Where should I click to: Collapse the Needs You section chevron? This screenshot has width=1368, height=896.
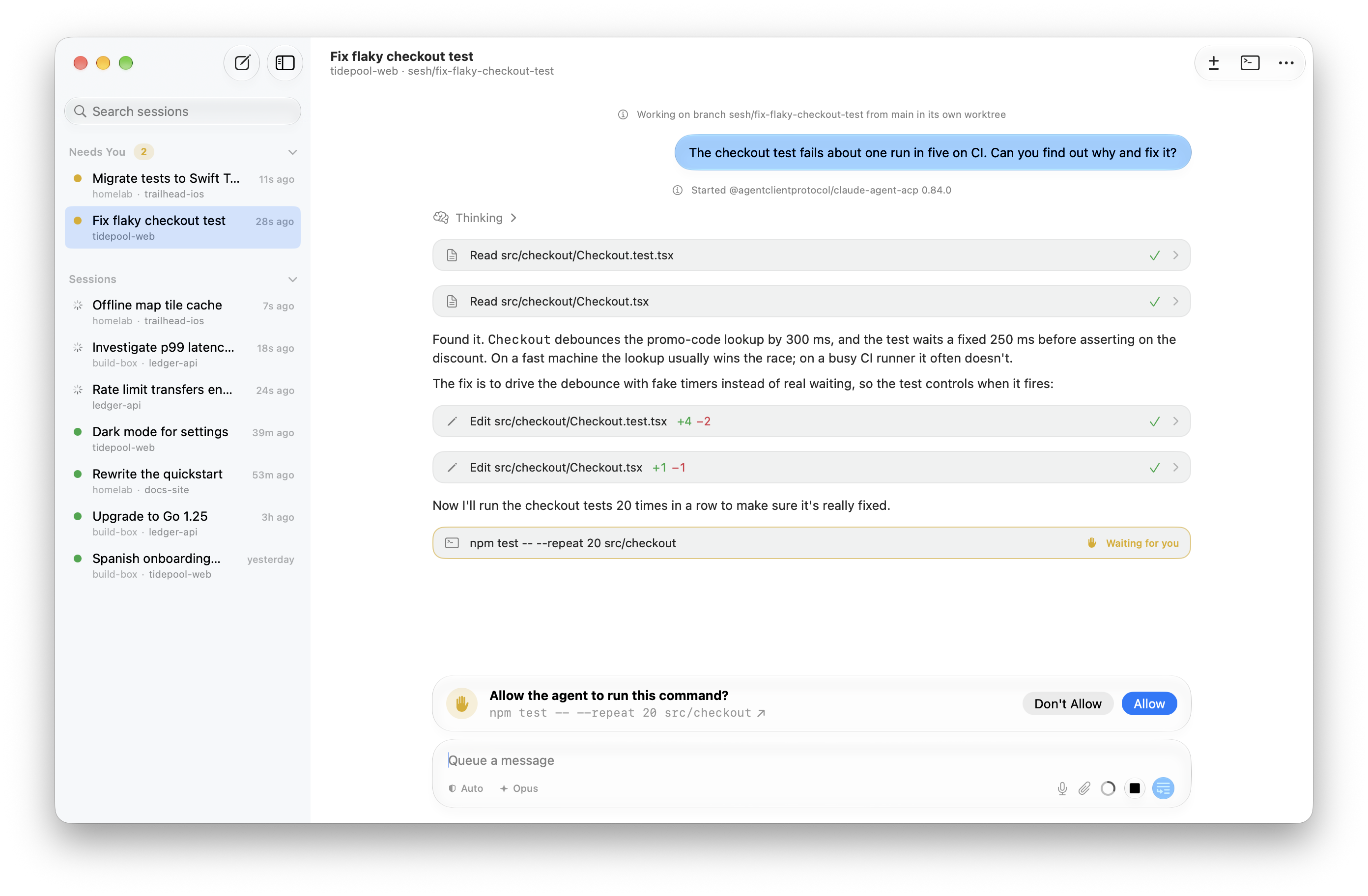[292, 152]
